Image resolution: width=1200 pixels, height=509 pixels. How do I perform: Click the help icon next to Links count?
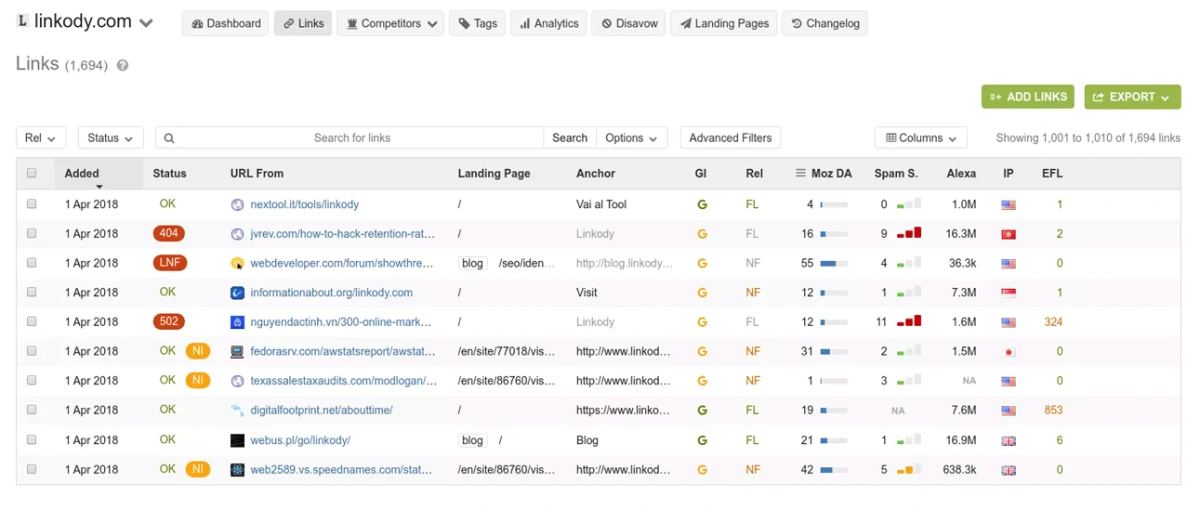(x=123, y=66)
